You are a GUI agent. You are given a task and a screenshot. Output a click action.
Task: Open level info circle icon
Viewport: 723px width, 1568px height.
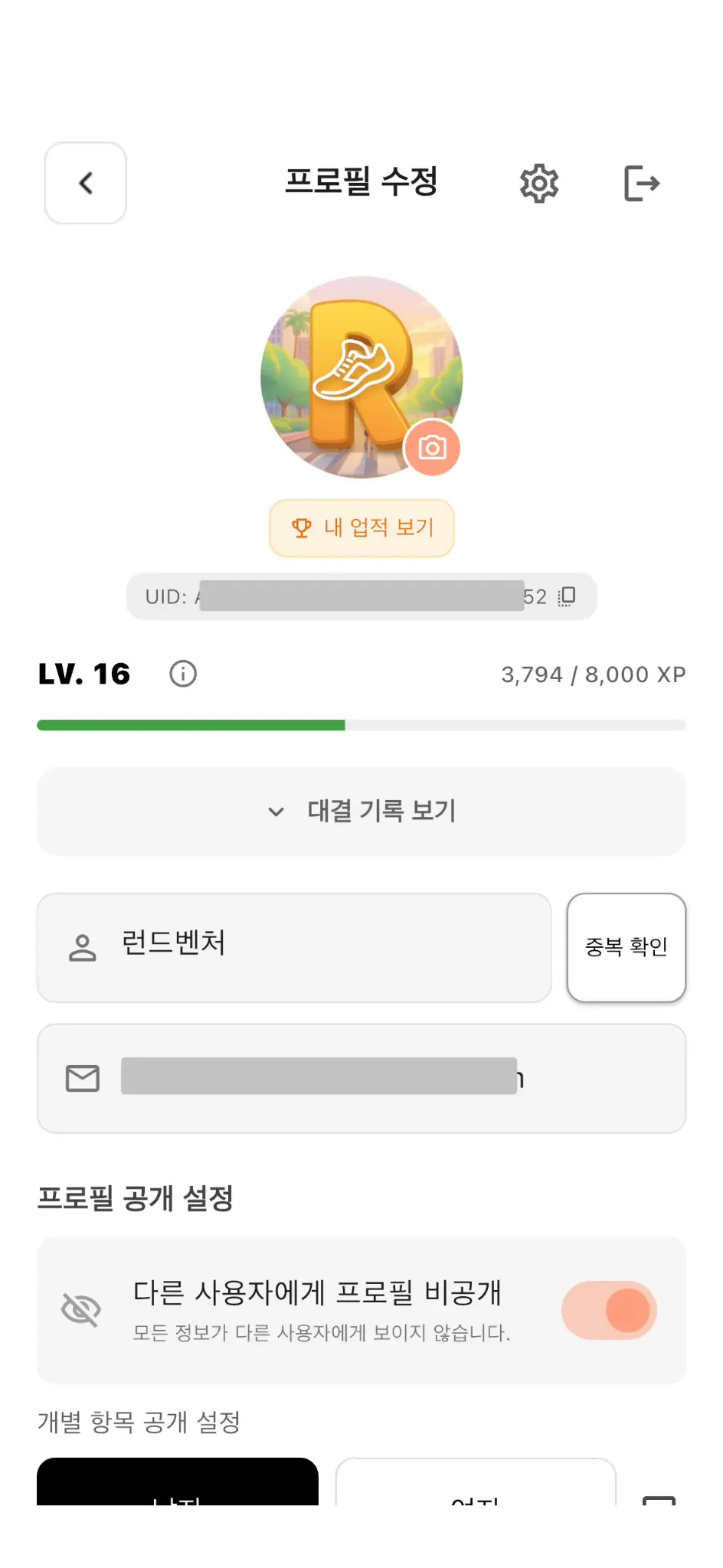183,674
